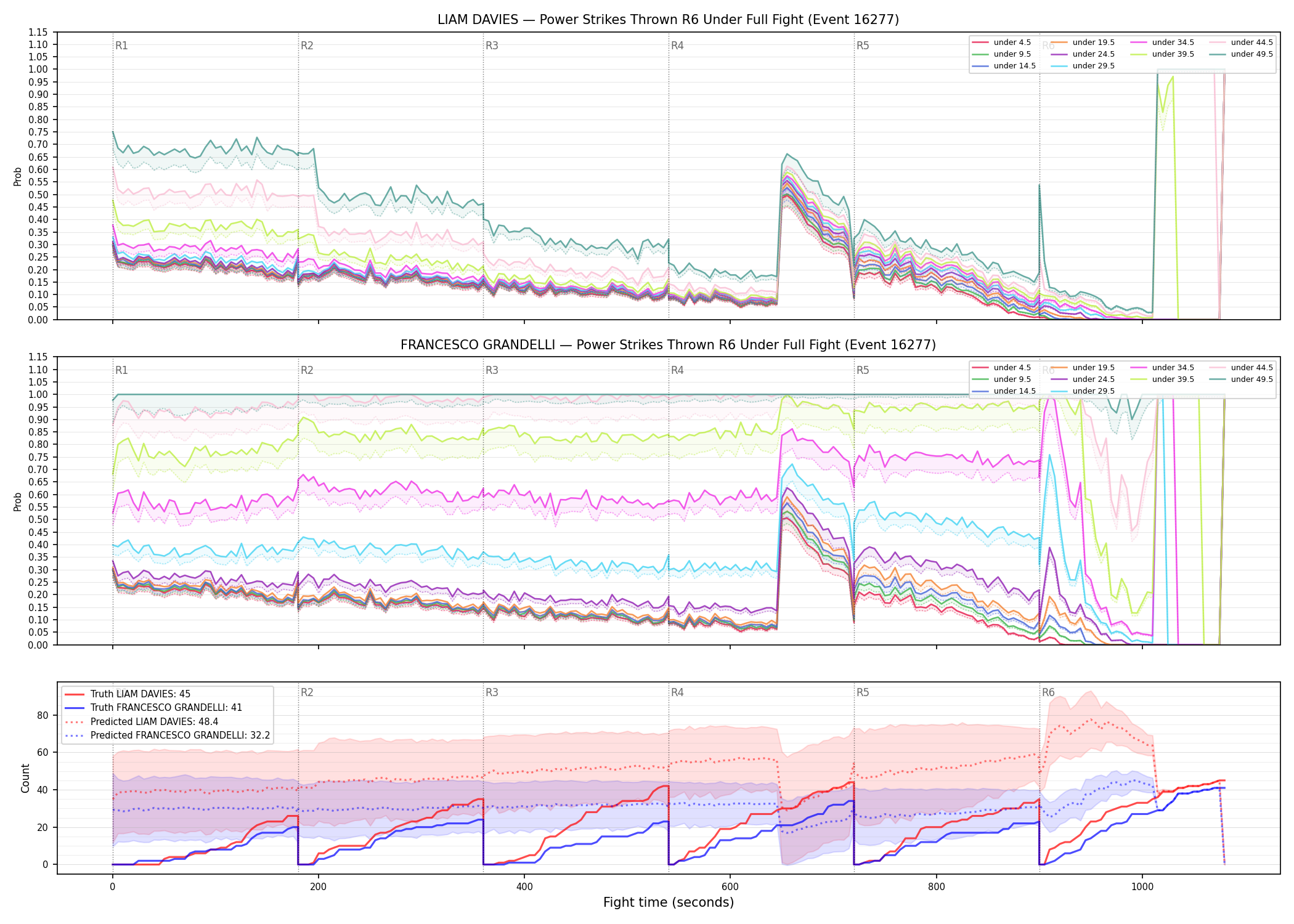Screen dimensions: 1294x924
Task: Click the LIAM DAVIES chart title
Action: tap(668, 20)
